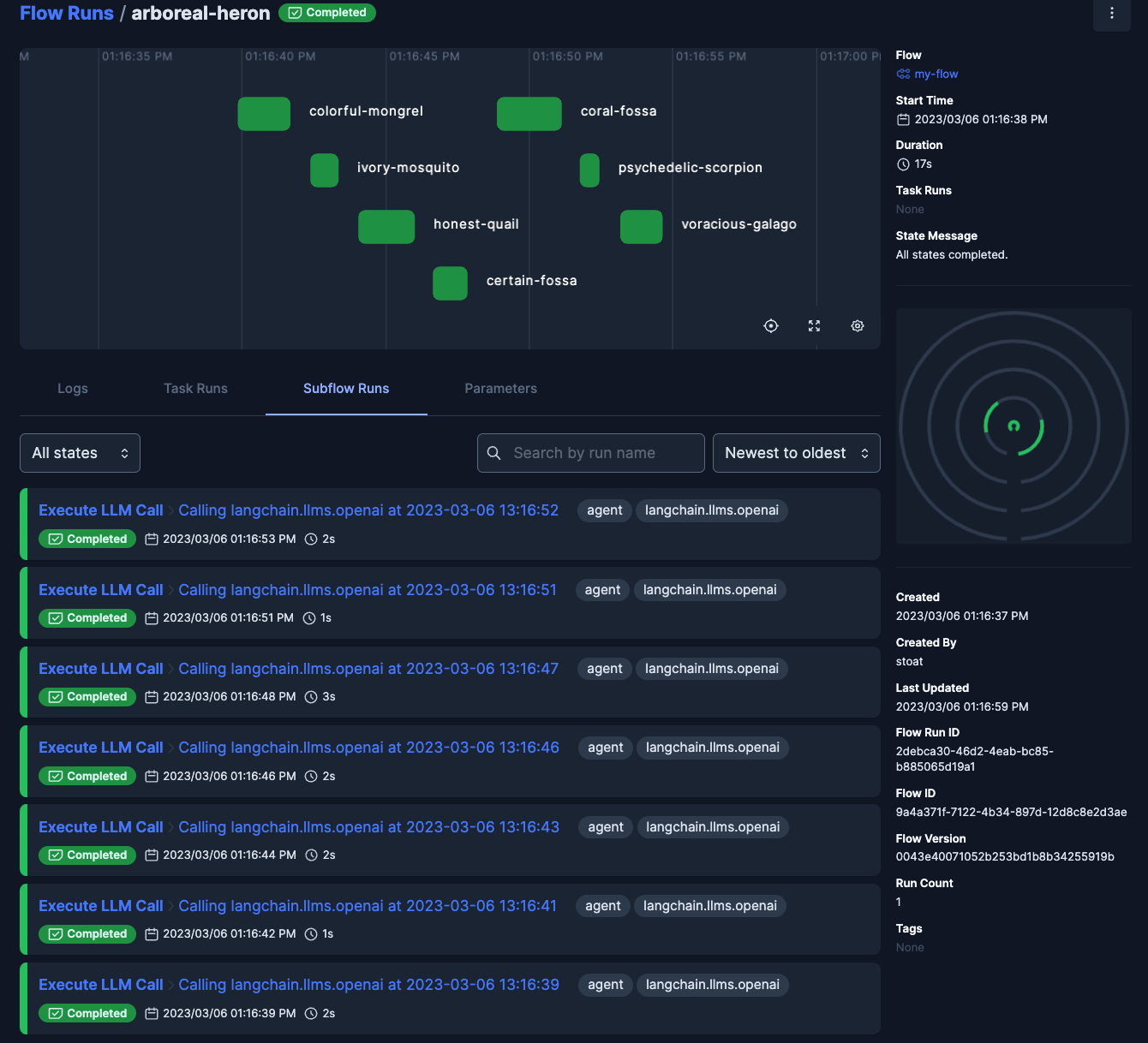
Task: Recenter the timeline with the crosshair icon
Action: pyautogui.click(x=770, y=325)
